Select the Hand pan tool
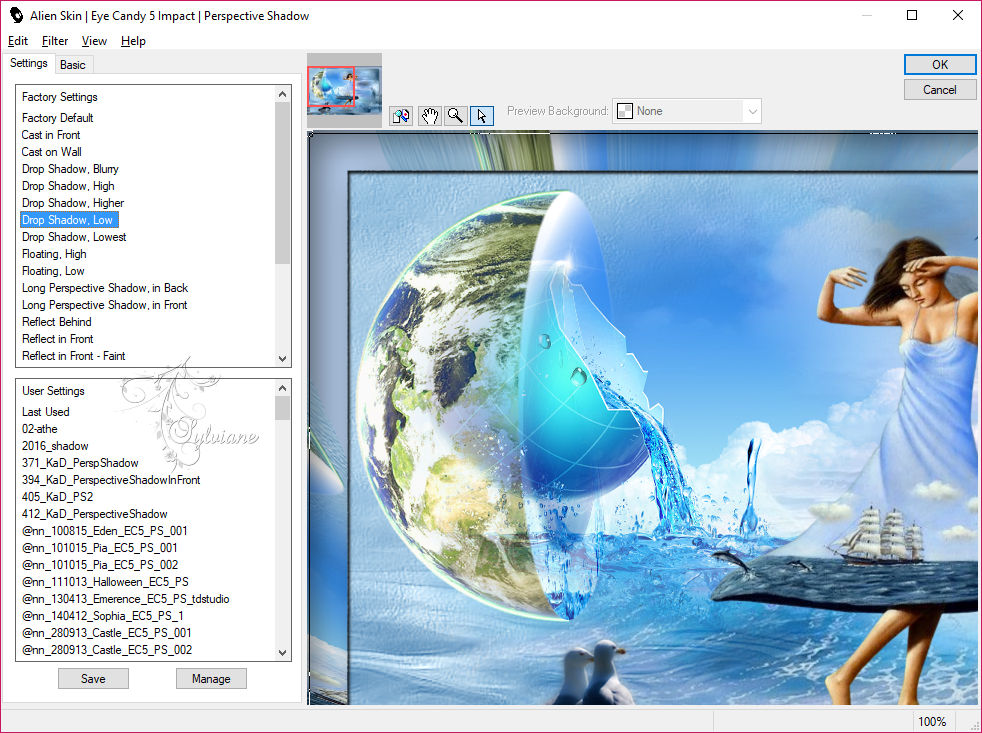982x733 pixels. [x=429, y=116]
